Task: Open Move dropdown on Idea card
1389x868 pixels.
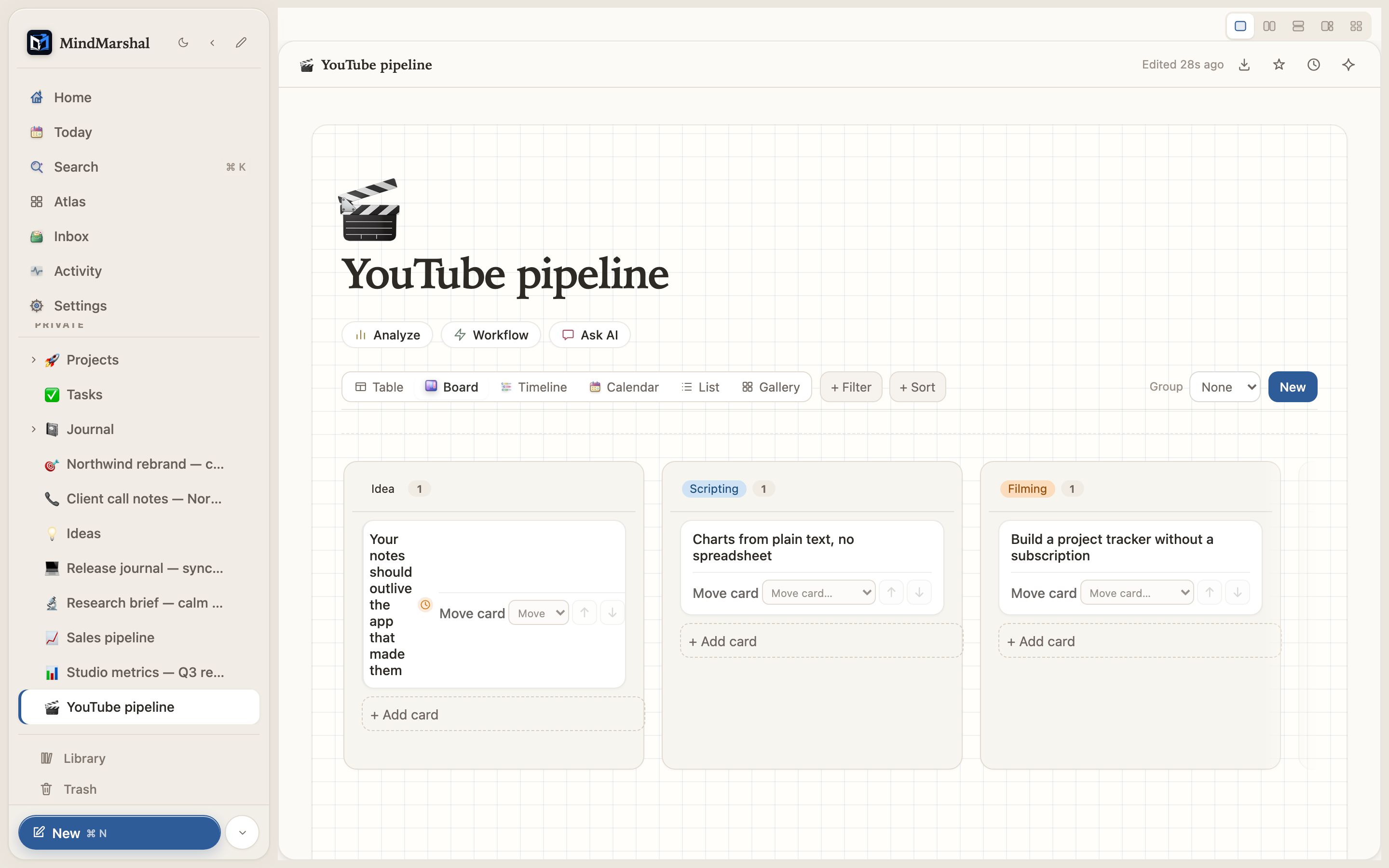Action: (x=538, y=613)
